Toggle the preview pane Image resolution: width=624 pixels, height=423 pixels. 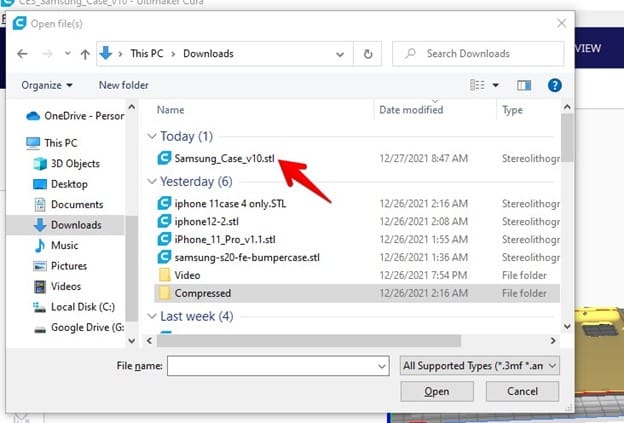(524, 85)
